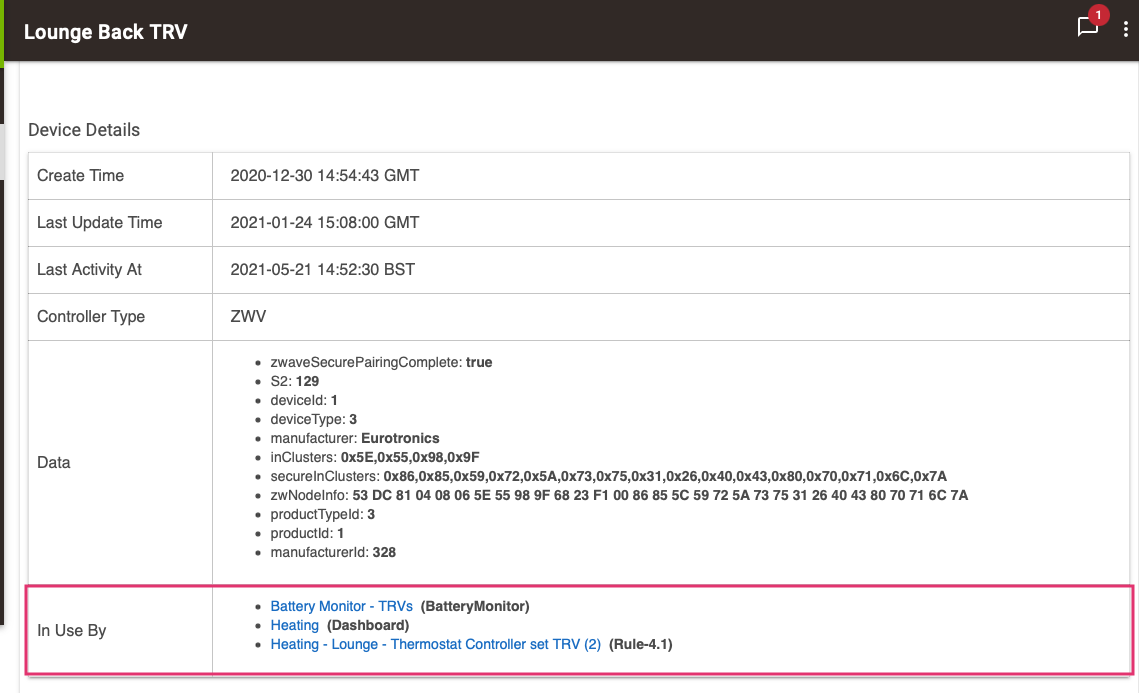The width and height of the screenshot is (1139, 693).
Task: Open the three-dot overflow menu
Action: coord(1126,29)
